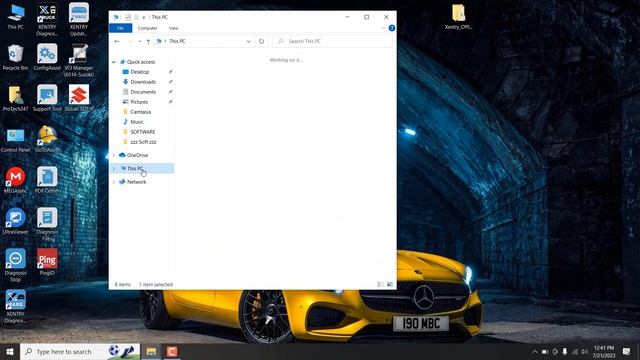640x360 pixels.
Task: Open the volume icon in system tray
Action: pos(584,351)
